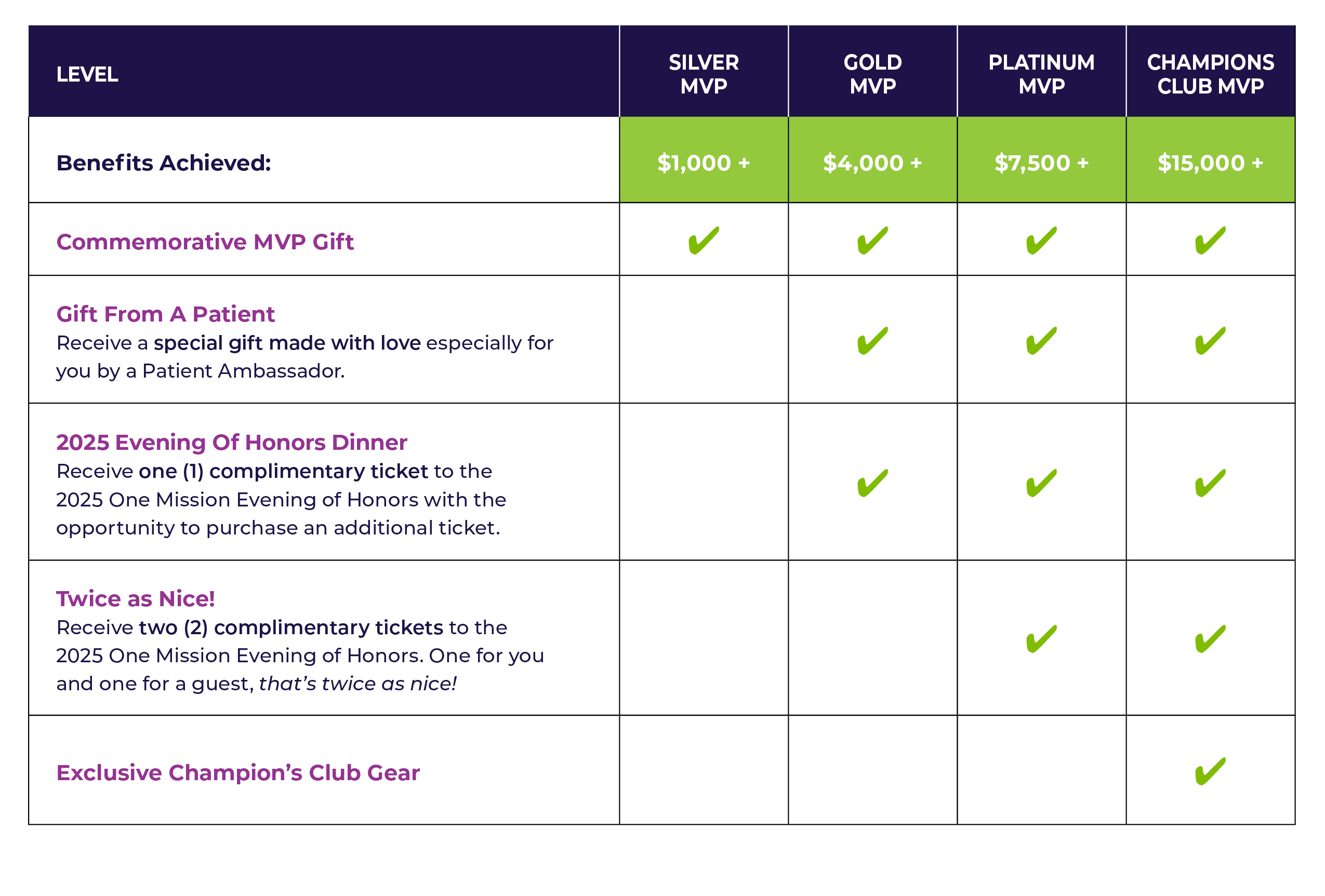Screen dimensions: 1325x896
Task: Click the LEVEL header cell
Action: [87, 75]
